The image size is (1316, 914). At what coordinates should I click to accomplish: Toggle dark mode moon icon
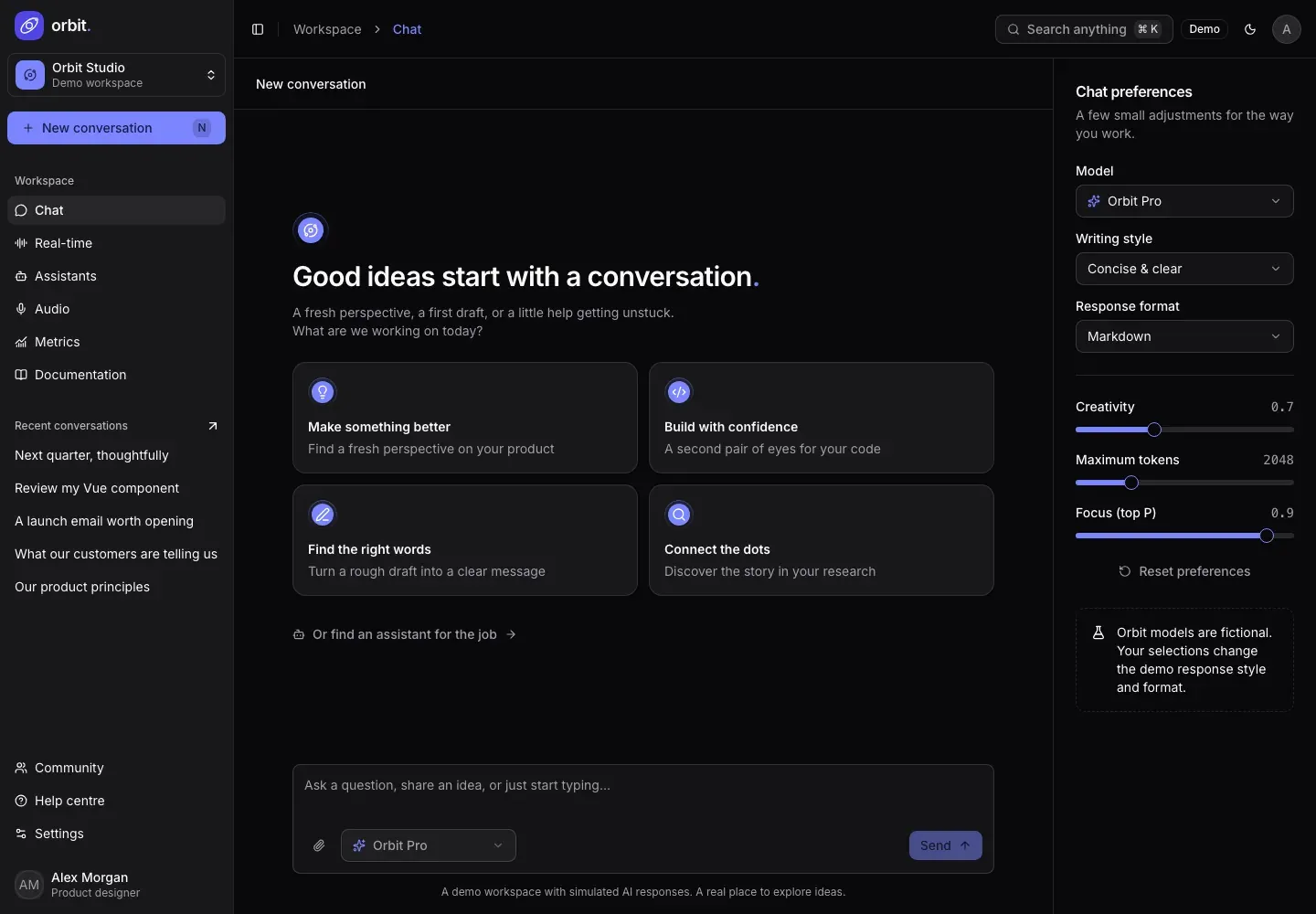[x=1250, y=29]
